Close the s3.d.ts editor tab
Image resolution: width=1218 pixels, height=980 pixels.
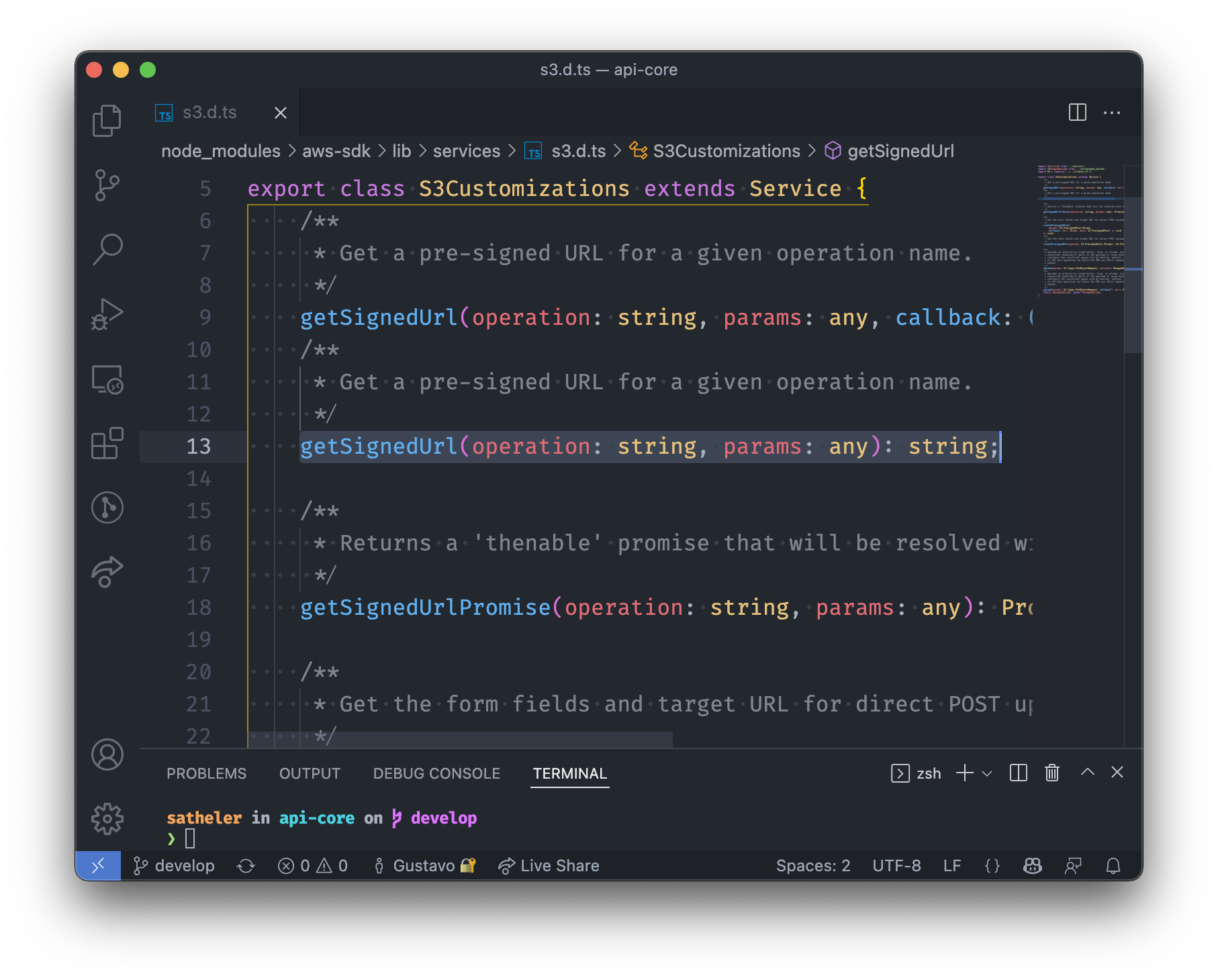coord(281,113)
